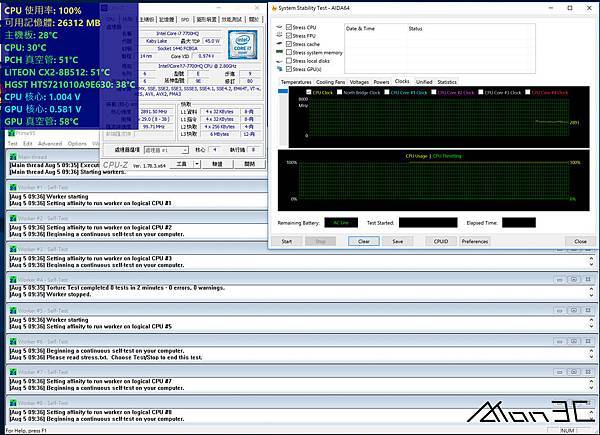Screen dimensions: 600x435
Task: Open the Statistics tab
Action: [447, 82]
